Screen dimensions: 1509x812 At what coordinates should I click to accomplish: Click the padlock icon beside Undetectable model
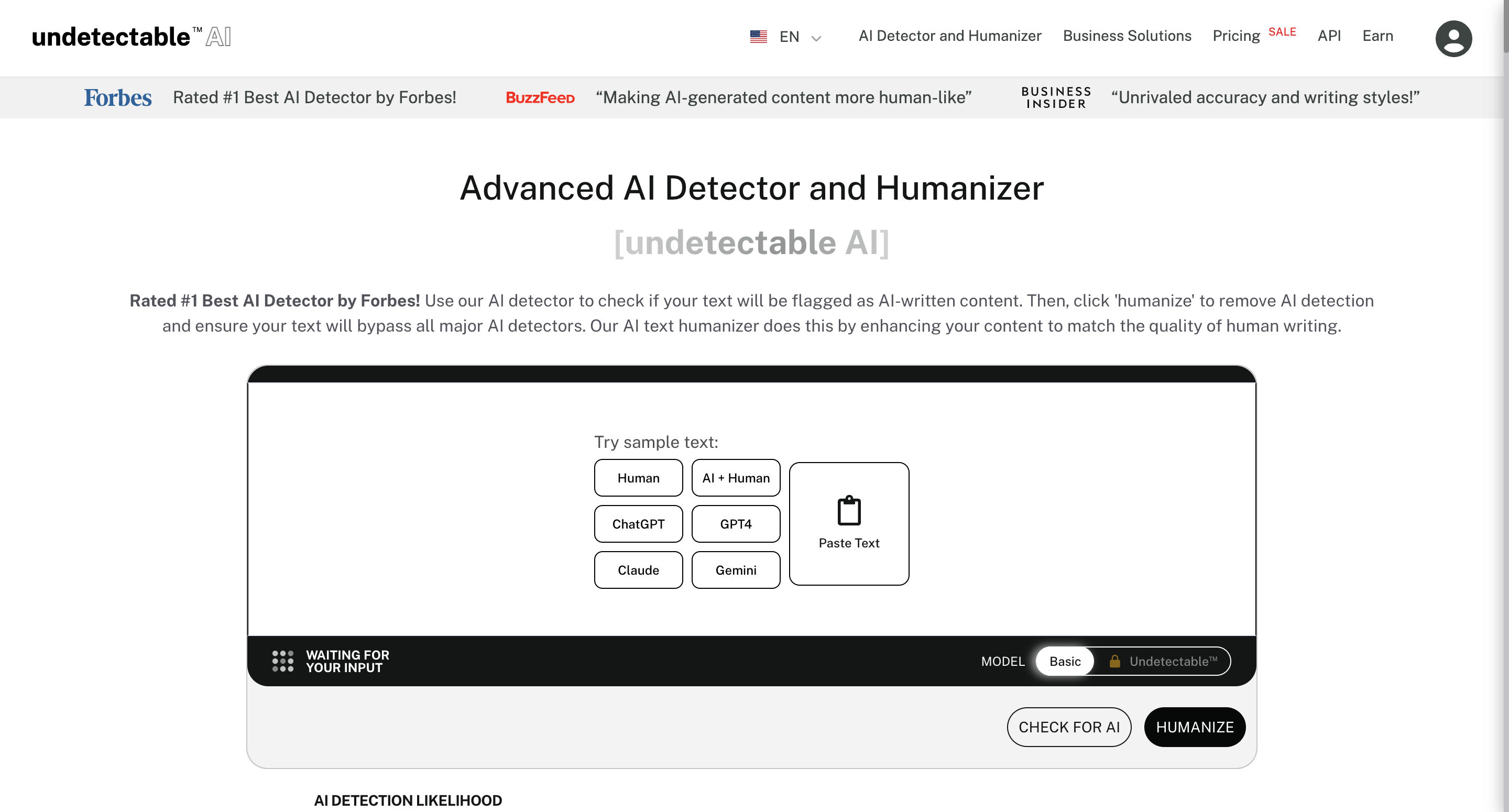(1115, 661)
